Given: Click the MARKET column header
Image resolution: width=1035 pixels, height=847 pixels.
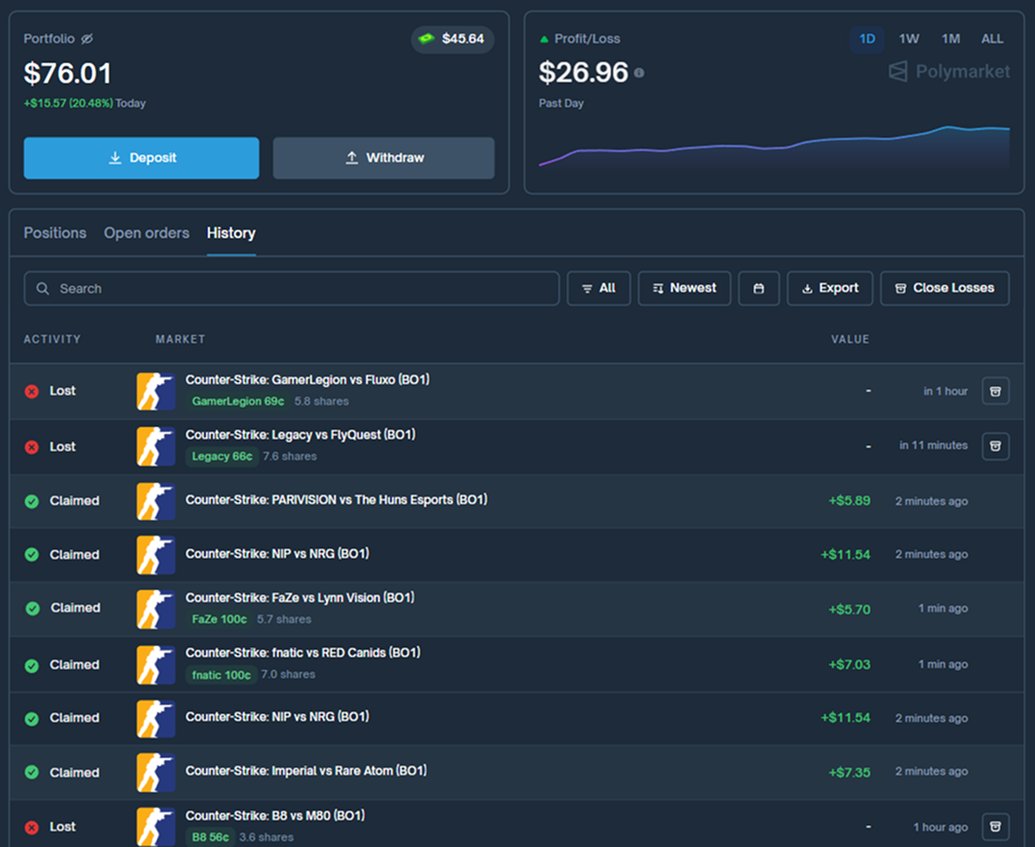Looking at the screenshot, I should point(180,339).
